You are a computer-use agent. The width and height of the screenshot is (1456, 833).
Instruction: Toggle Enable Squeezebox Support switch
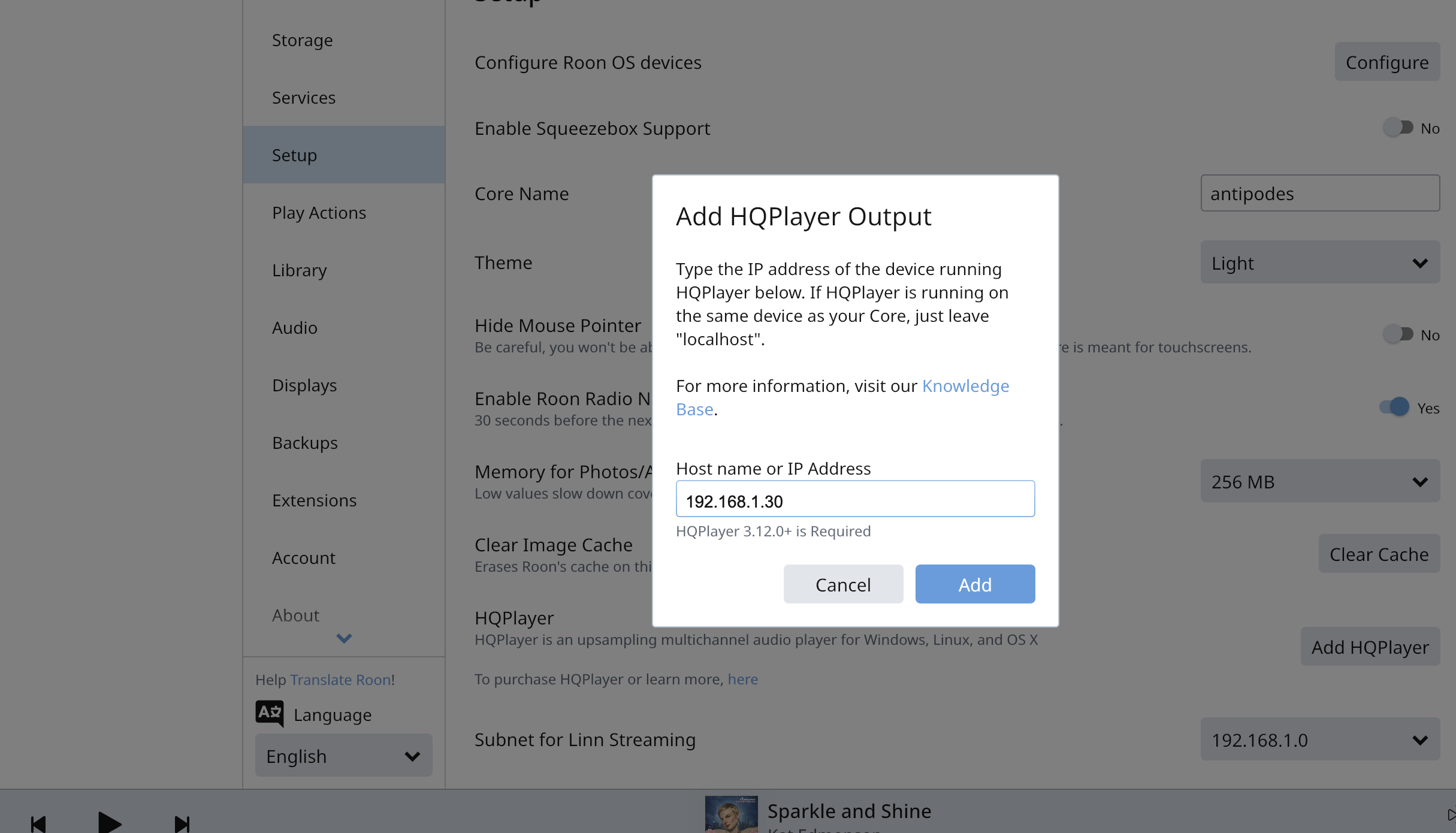click(x=1398, y=128)
